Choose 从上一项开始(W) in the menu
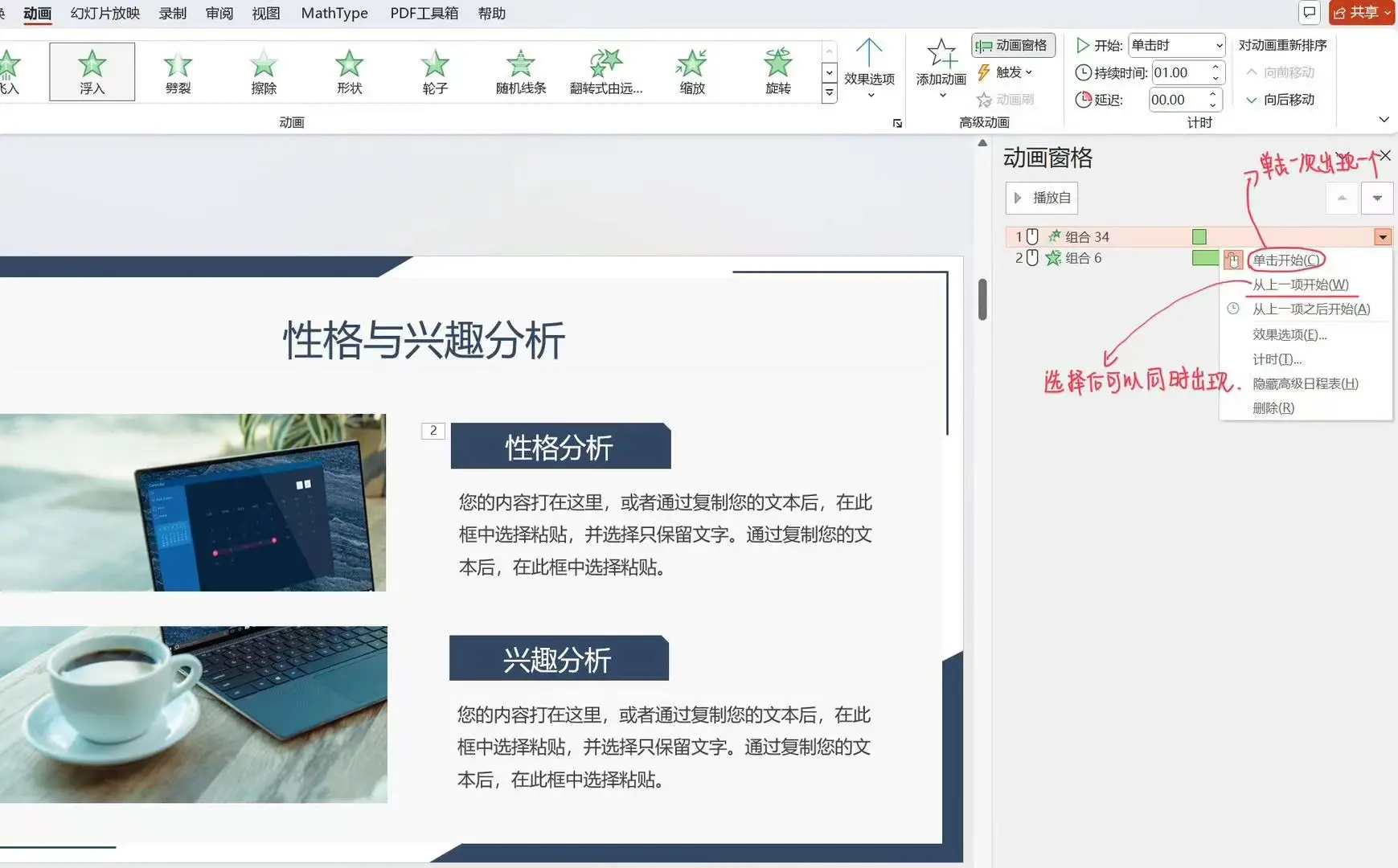Image resolution: width=1398 pixels, height=868 pixels. click(x=1298, y=285)
